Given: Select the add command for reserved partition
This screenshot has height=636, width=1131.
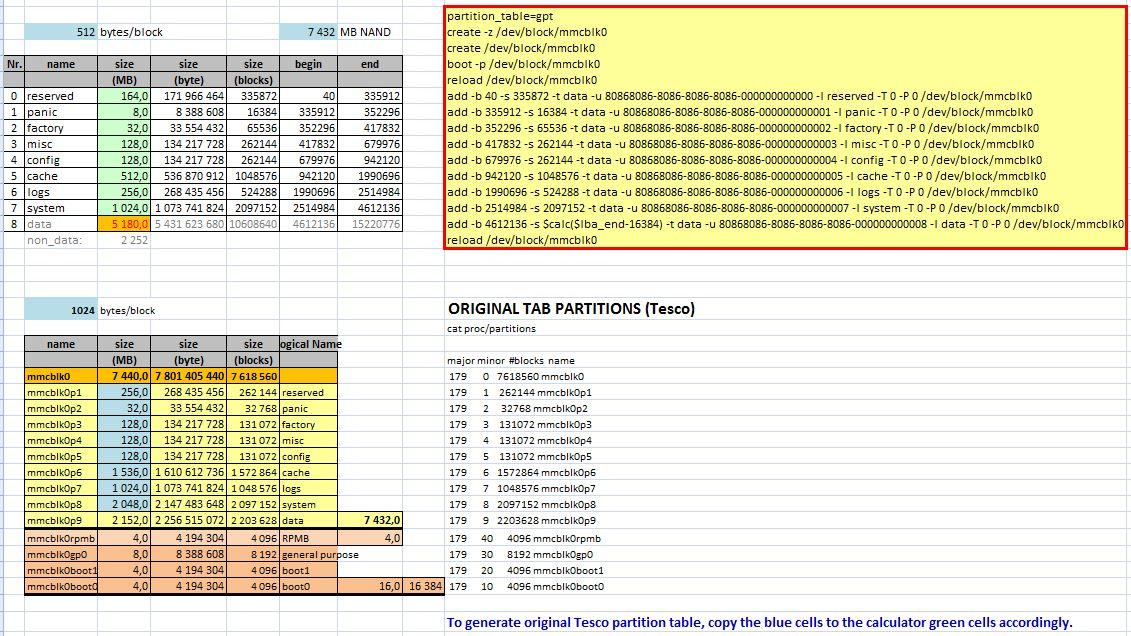Looking at the screenshot, I should click(x=739, y=96).
